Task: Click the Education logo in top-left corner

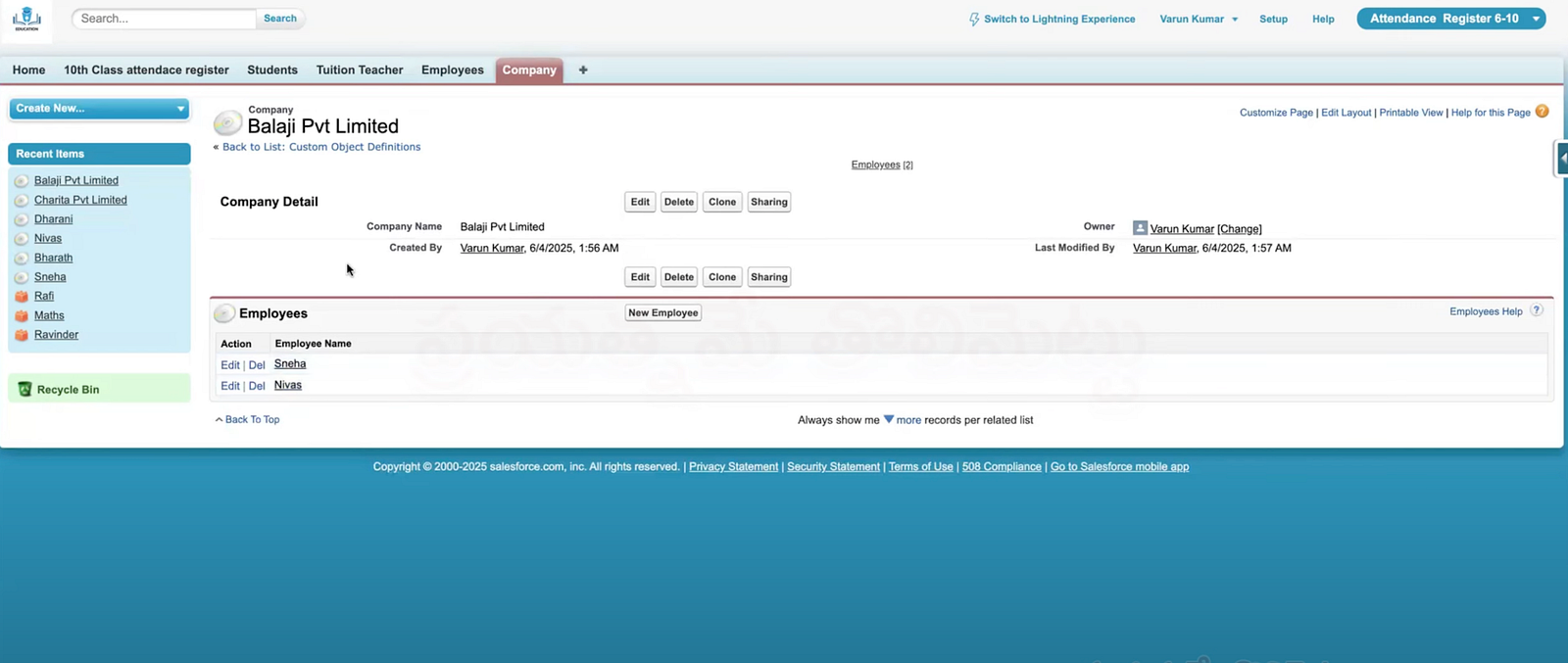Action: coord(27,20)
